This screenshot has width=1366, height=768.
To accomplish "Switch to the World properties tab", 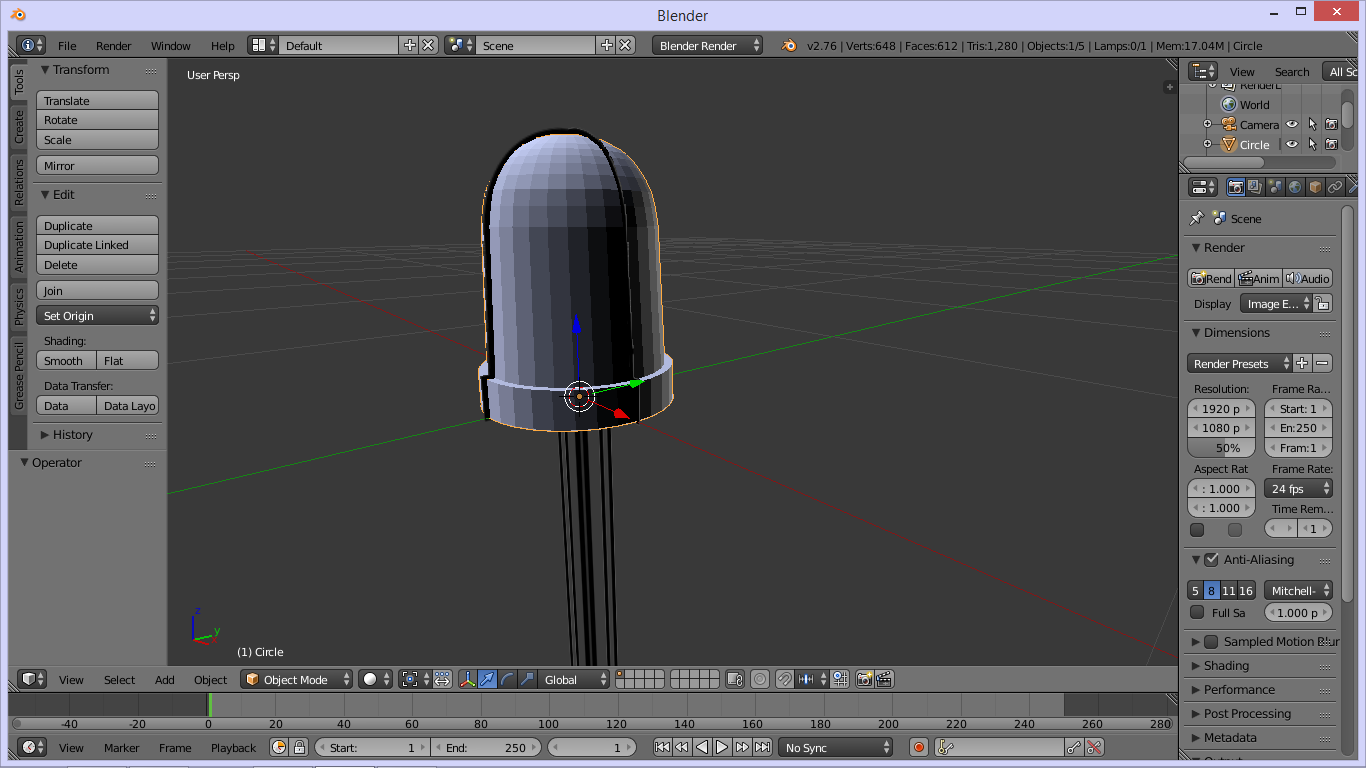I will point(1295,187).
